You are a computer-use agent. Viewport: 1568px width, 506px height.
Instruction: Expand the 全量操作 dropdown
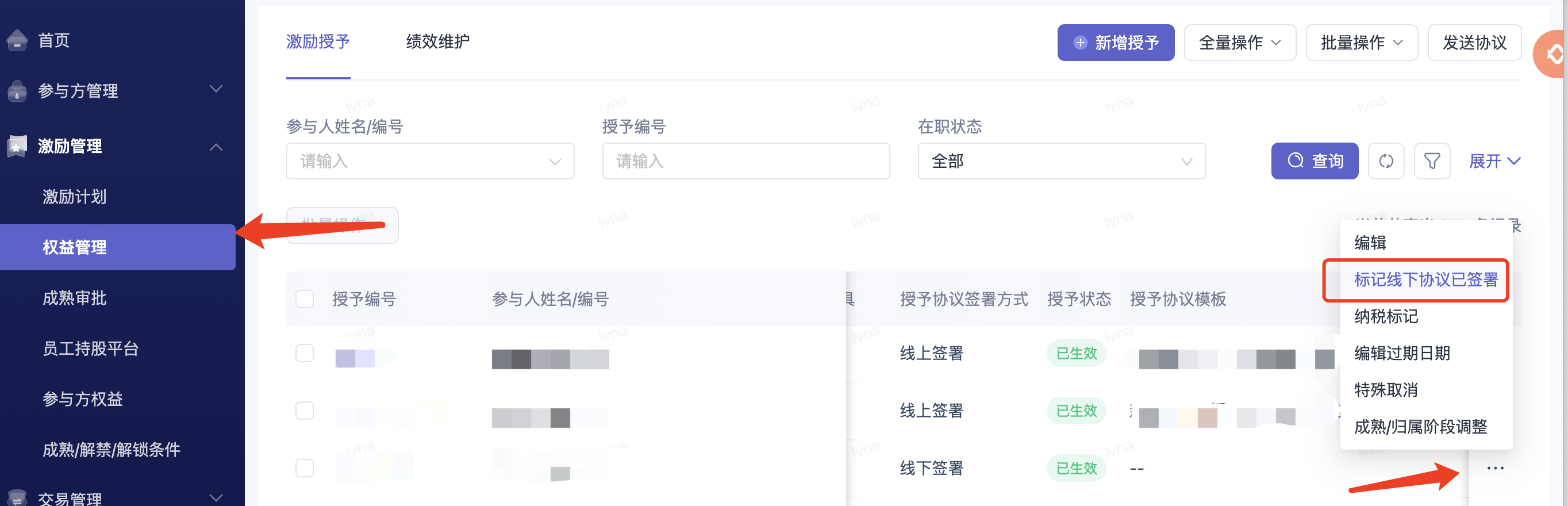1239,43
